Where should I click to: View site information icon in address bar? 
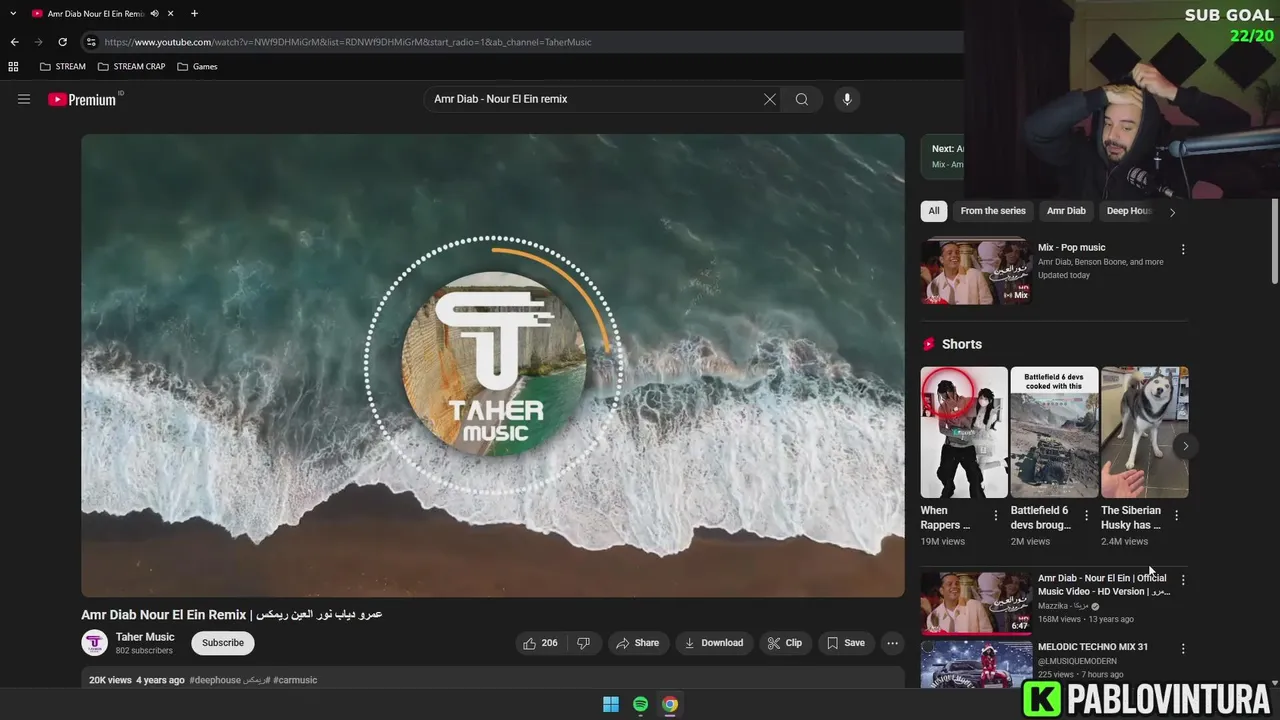click(91, 42)
